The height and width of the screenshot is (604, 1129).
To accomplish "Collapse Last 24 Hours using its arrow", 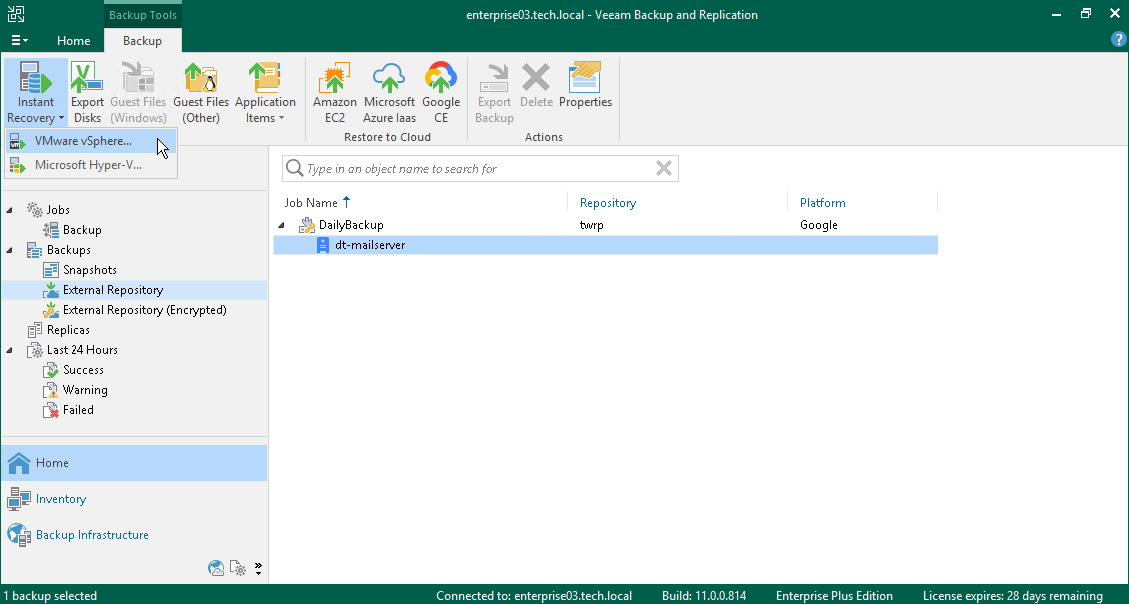I will coord(10,351).
